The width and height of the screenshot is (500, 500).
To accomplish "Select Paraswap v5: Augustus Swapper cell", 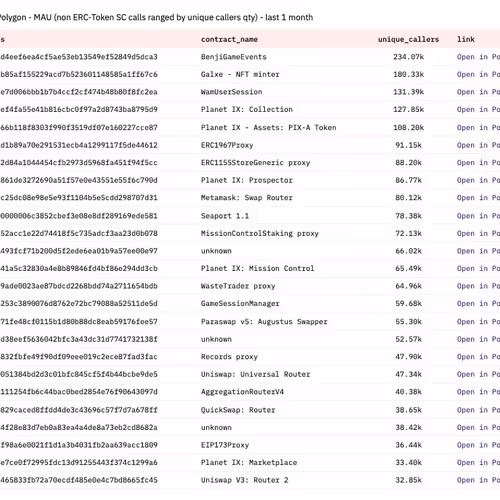I will [x=264, y=322].
